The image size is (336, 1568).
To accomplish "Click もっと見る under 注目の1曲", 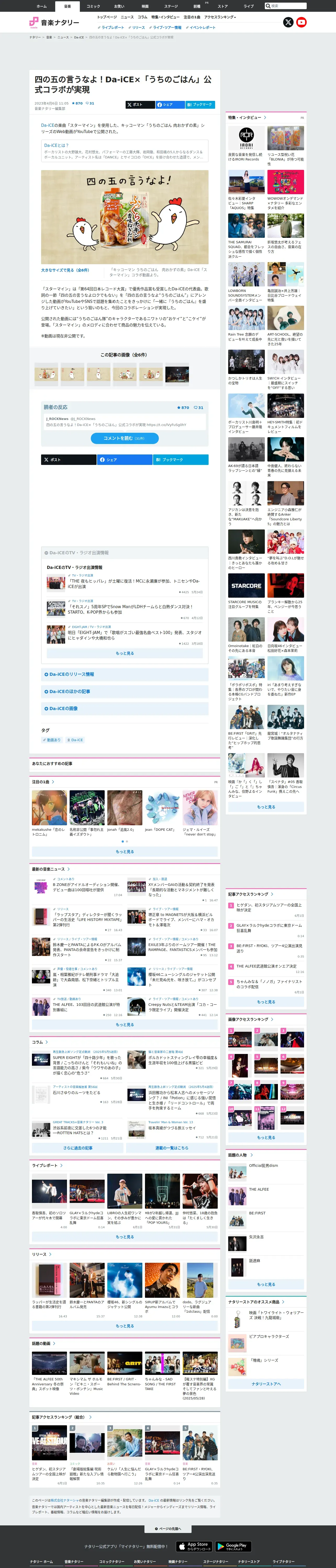I will (x=124, y=852).
